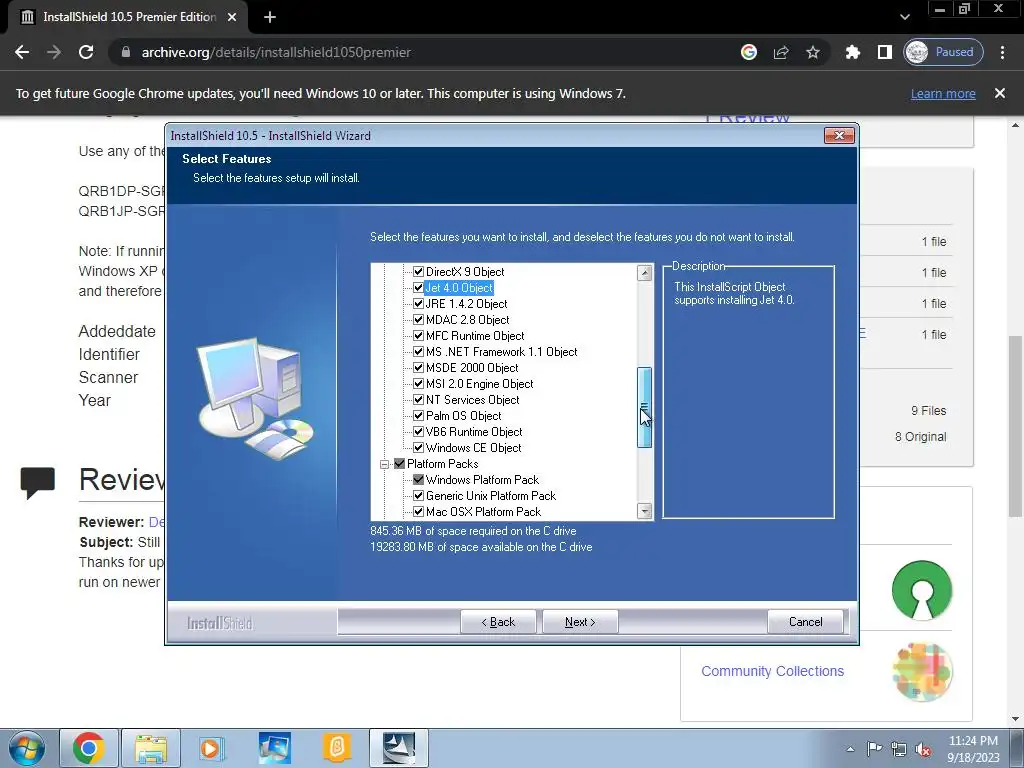Toggle the Platform Packs parent checkbox
Viewport: 1024px width, 768px height.
tap(400, 464)
